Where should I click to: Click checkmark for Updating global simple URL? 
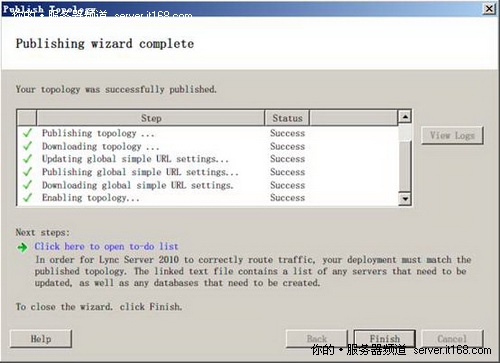(x=27, y=159)
